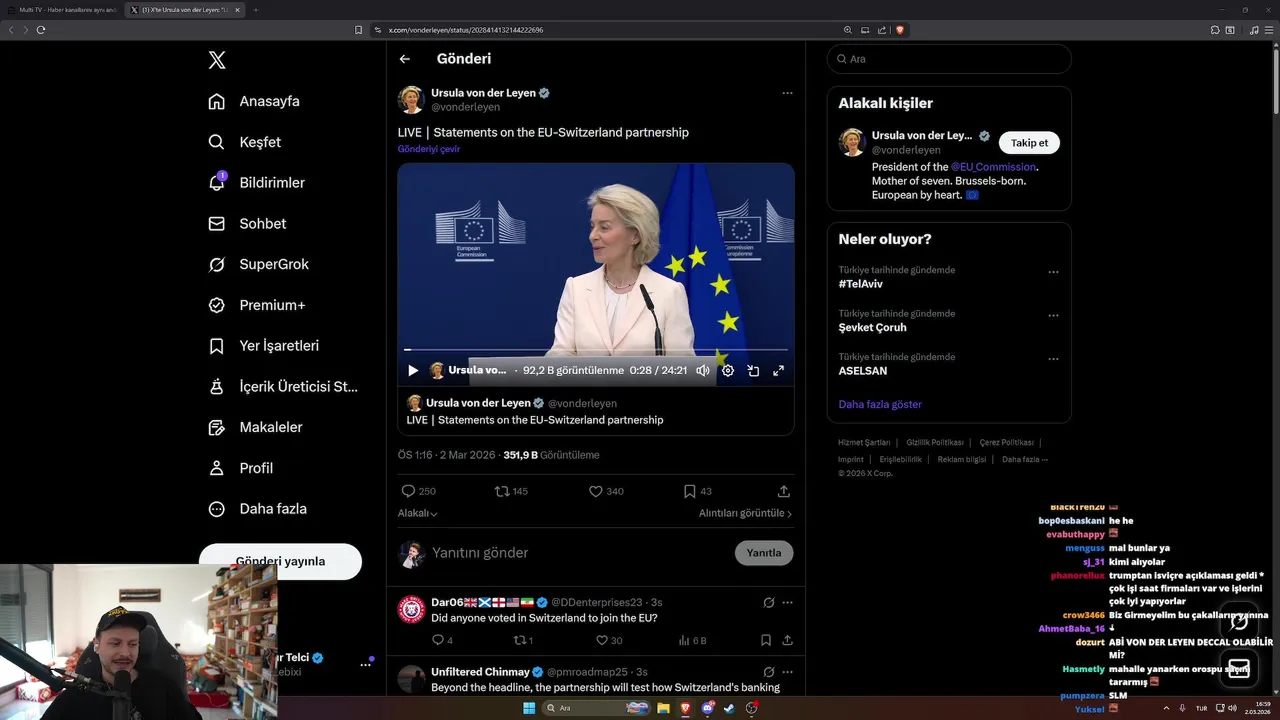Click Gönderiyi çevir translate link

(x=429, y=149)
